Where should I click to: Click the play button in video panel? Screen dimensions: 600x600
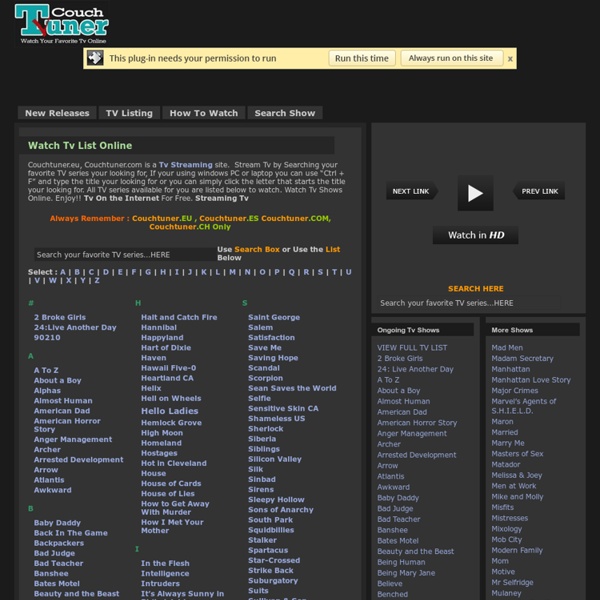tap(475, 193)
